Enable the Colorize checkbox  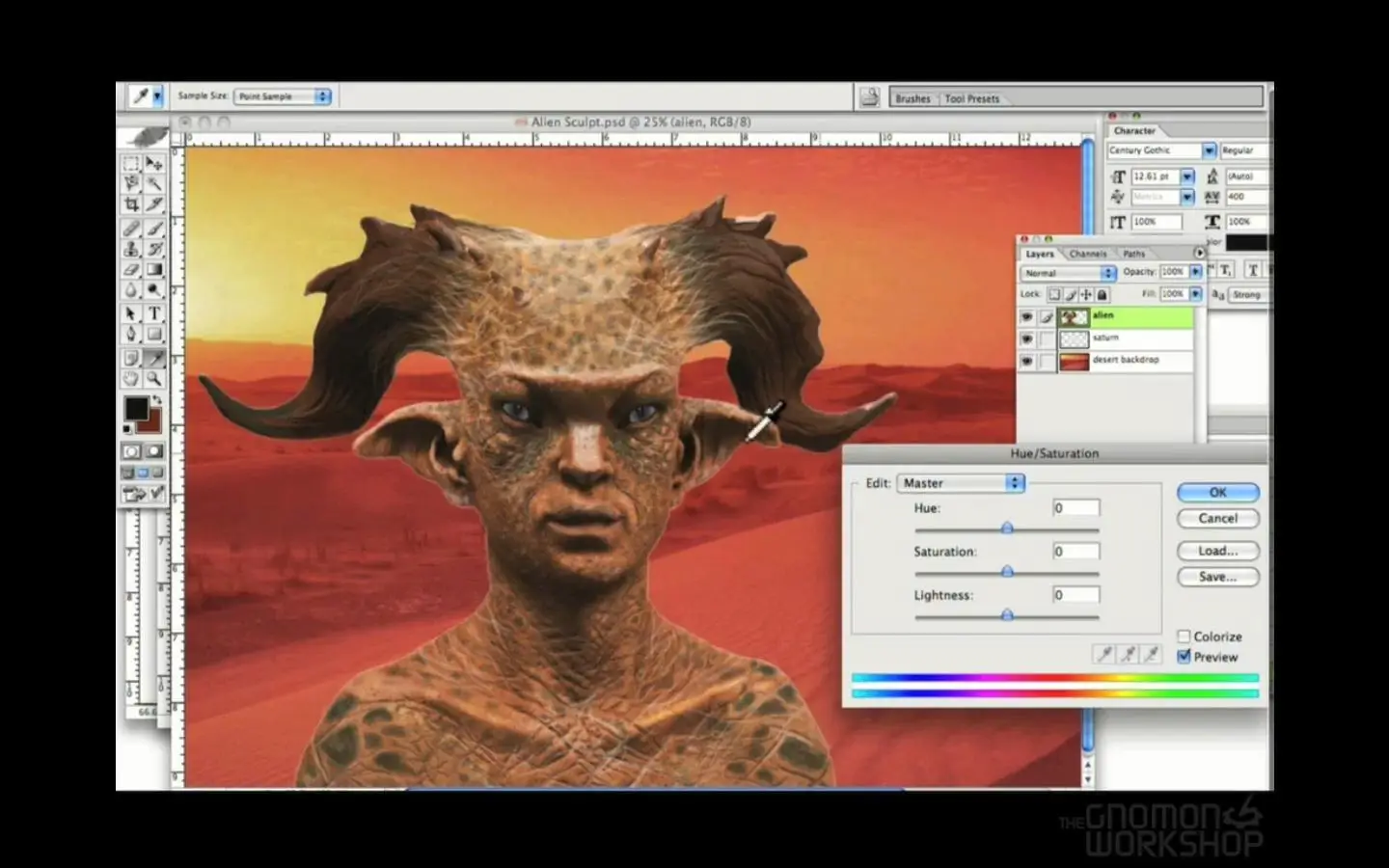click(x=1184, y=637)
